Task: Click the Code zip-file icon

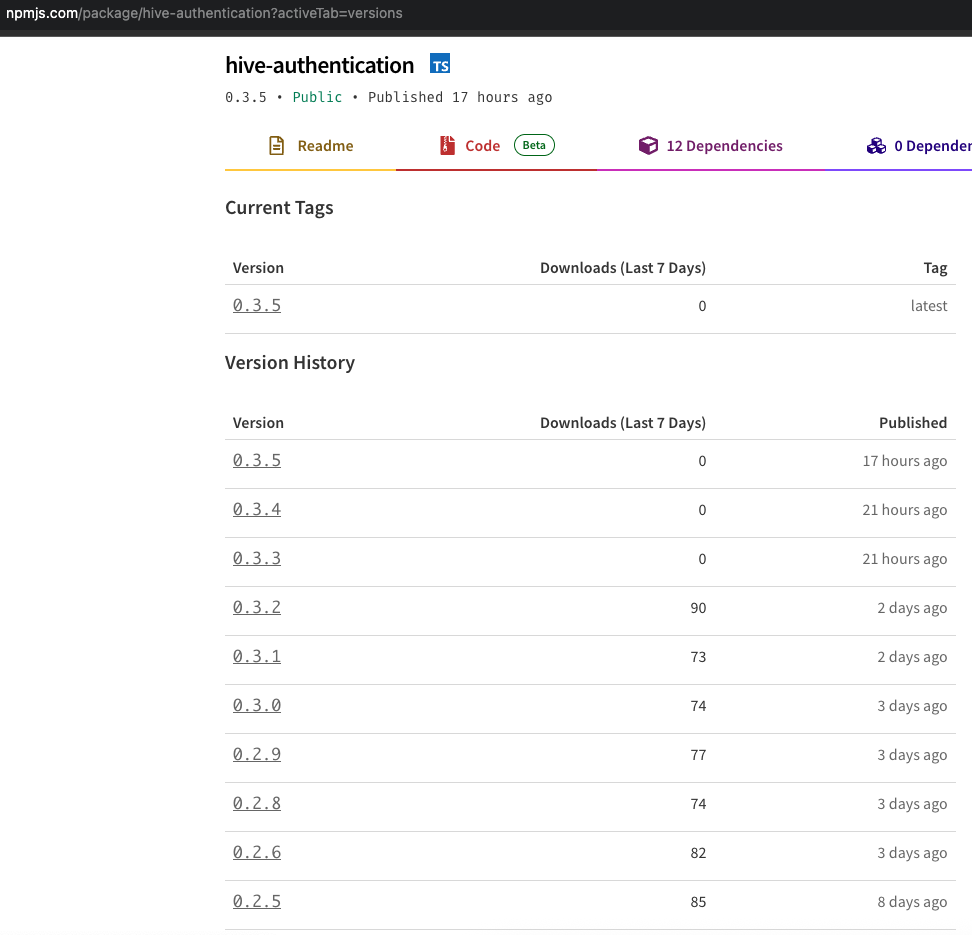Action: (447, 146)
